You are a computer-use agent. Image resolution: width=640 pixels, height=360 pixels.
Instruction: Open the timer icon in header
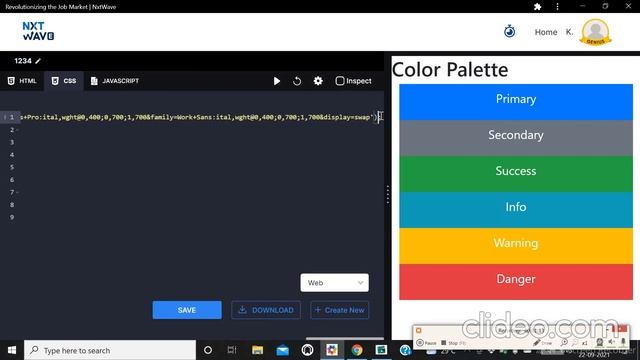[509, 31]
